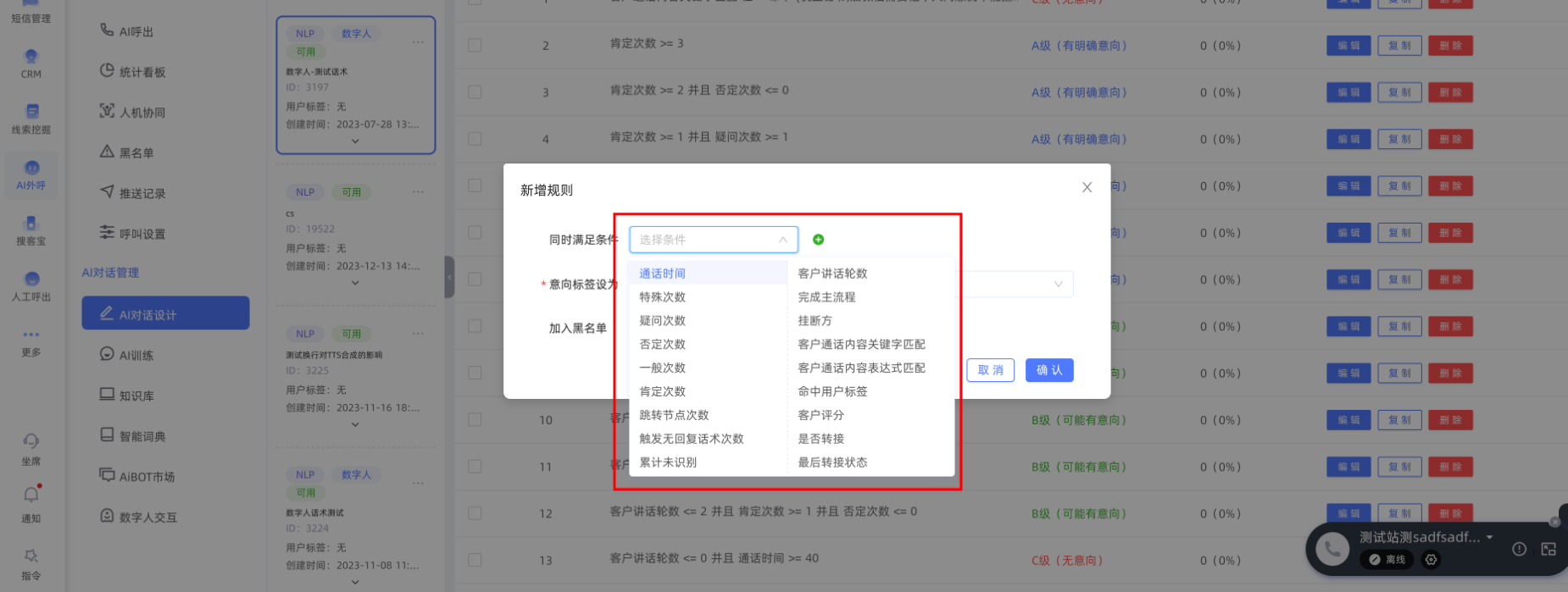Expand details chevron under 数字人-测试话术 card
The image size is (1568, 592).
(x=355, y=141)
